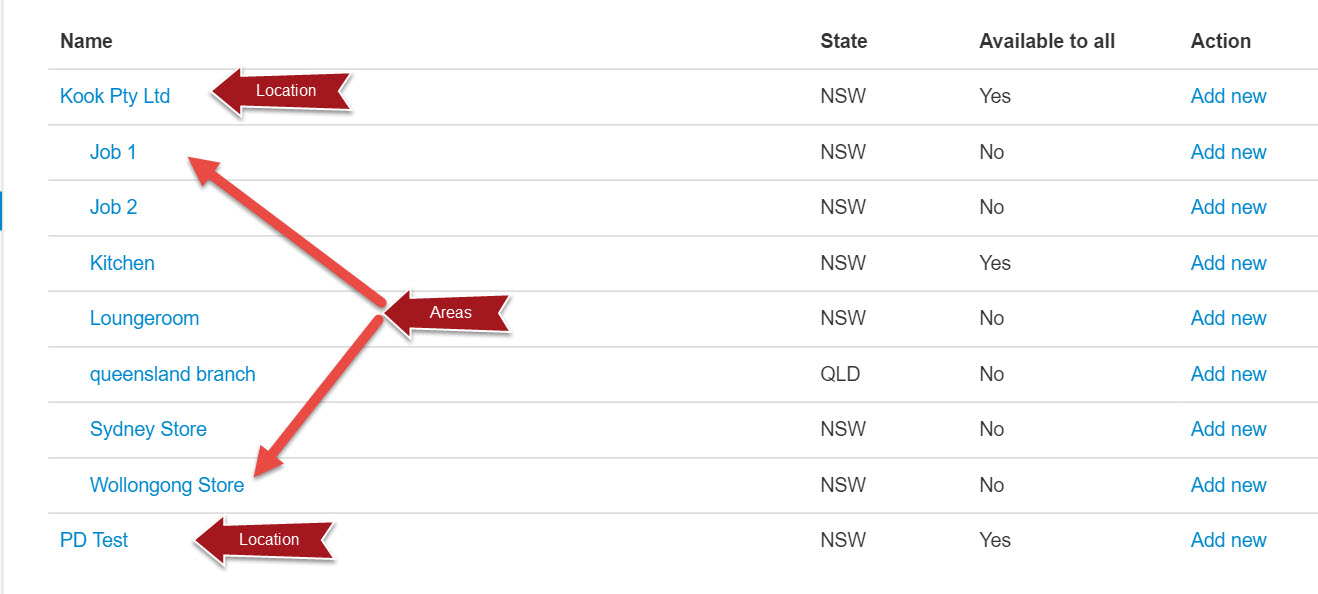Click the Name column header
1318x594 pixels.
pyautogui.click(x=86, y=41)
